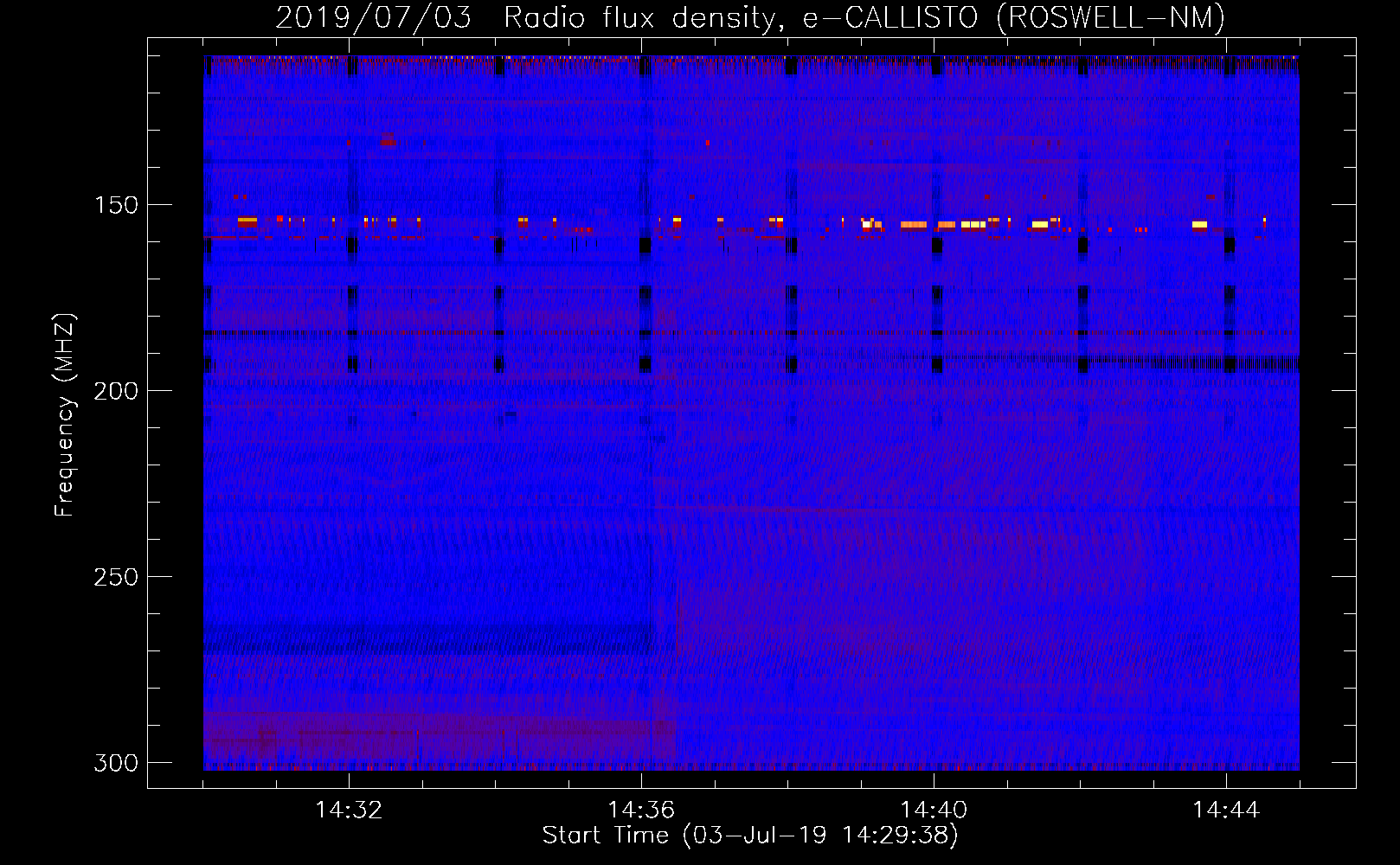Click the 150 frequency tick label
Image resolution: width=1400 pixels, height=865 pixels.
116,205
